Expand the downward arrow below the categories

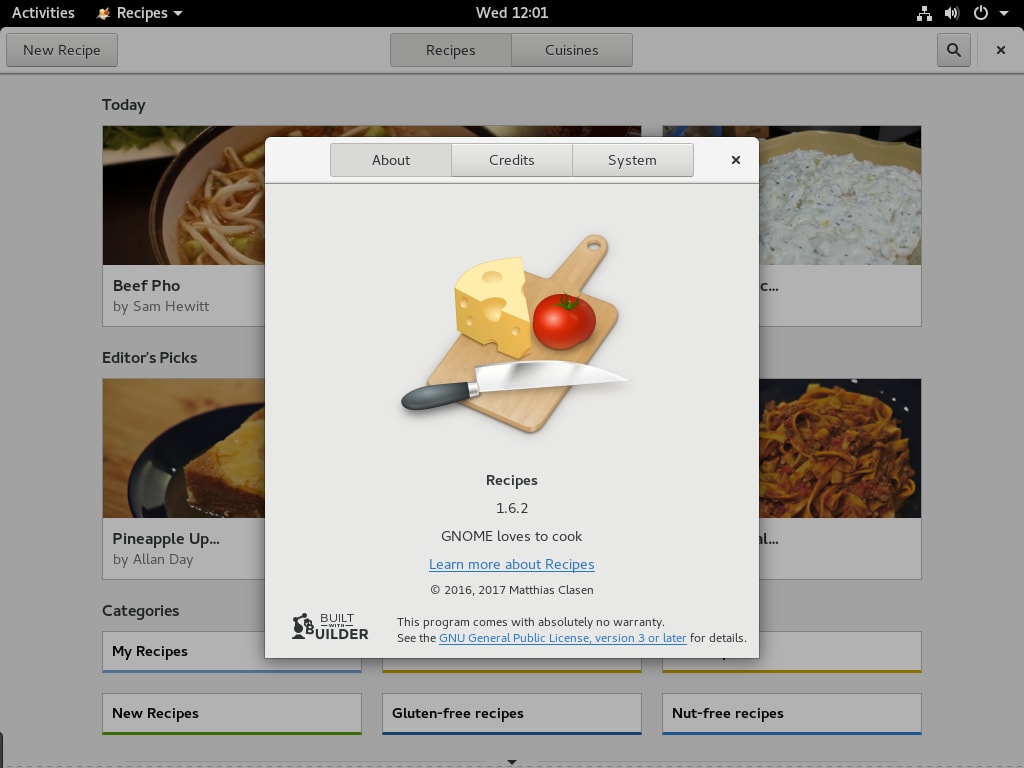[512, 761]
